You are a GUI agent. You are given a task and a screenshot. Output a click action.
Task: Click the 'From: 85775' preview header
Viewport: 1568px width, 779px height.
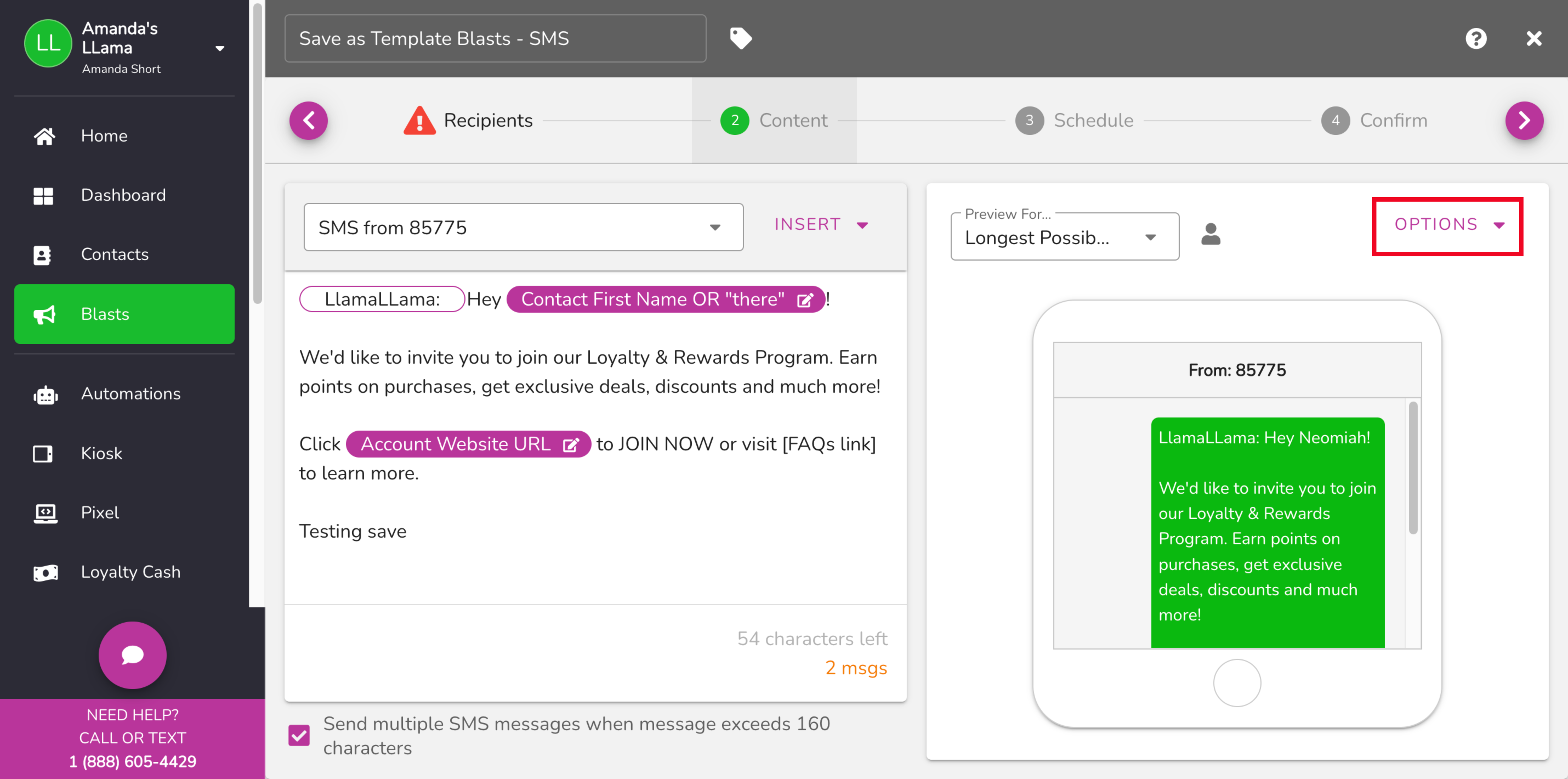1237,370
